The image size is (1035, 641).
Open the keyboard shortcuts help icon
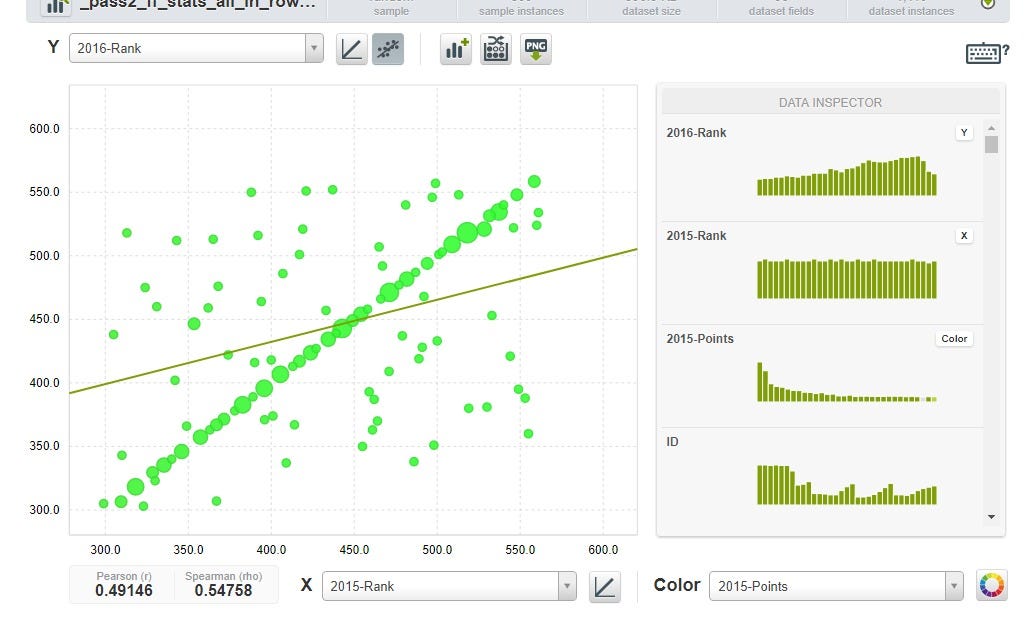[987, 53]
